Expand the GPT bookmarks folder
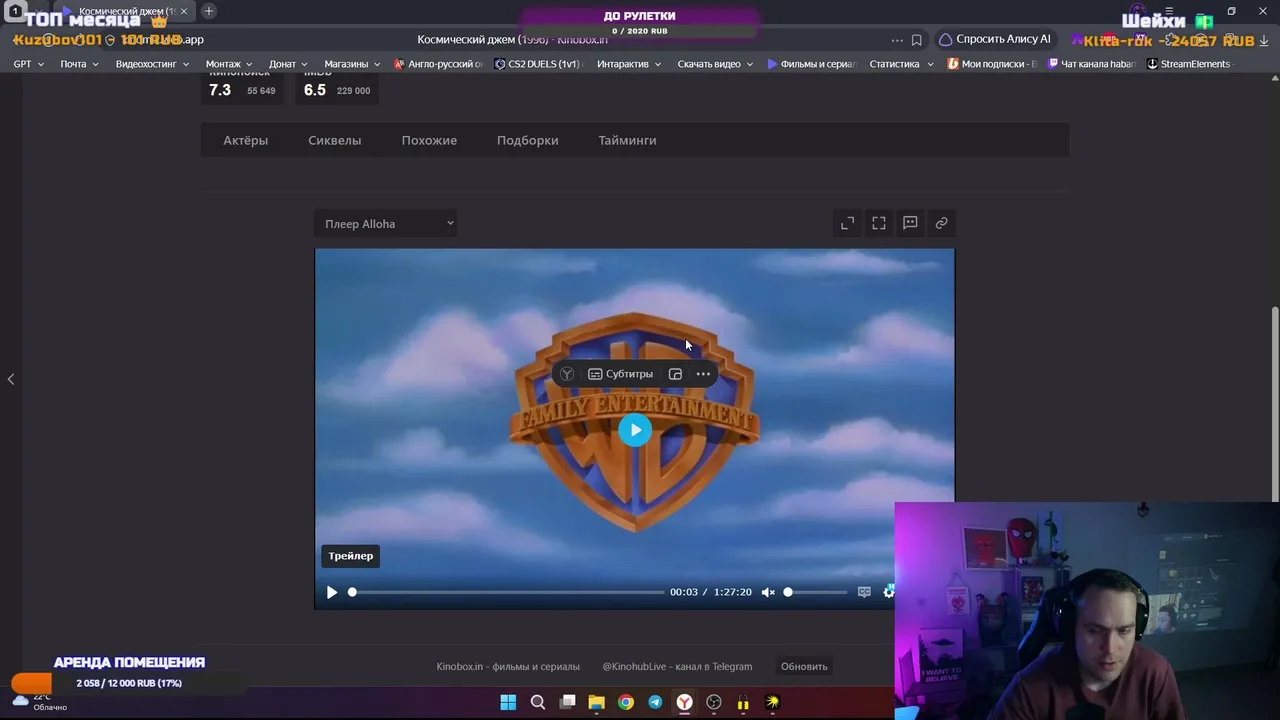Image resolution: width=1280 pixels, height=720 pixels. click(x=28, y=64)
